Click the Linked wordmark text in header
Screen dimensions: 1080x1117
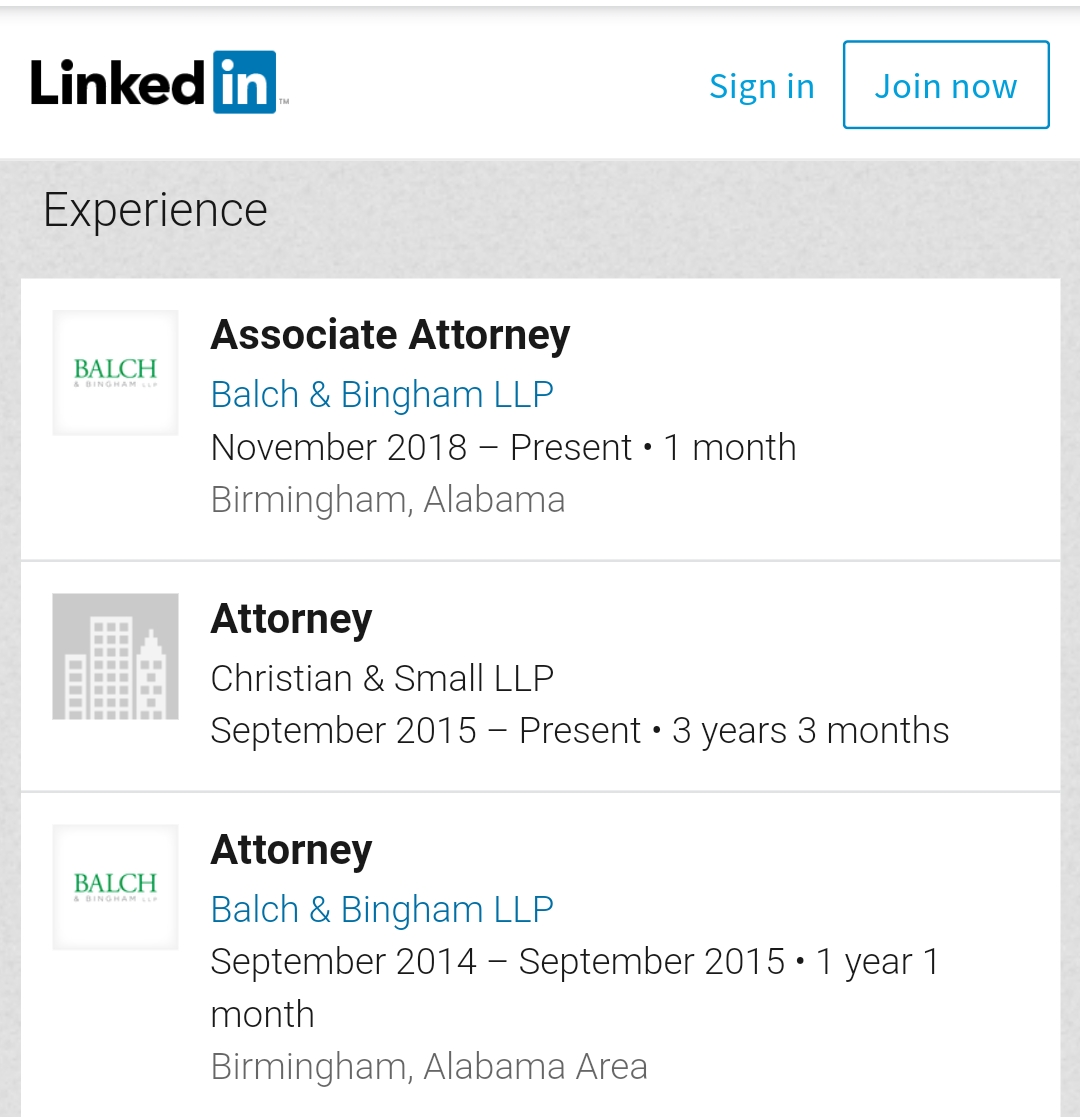[118, 83]
